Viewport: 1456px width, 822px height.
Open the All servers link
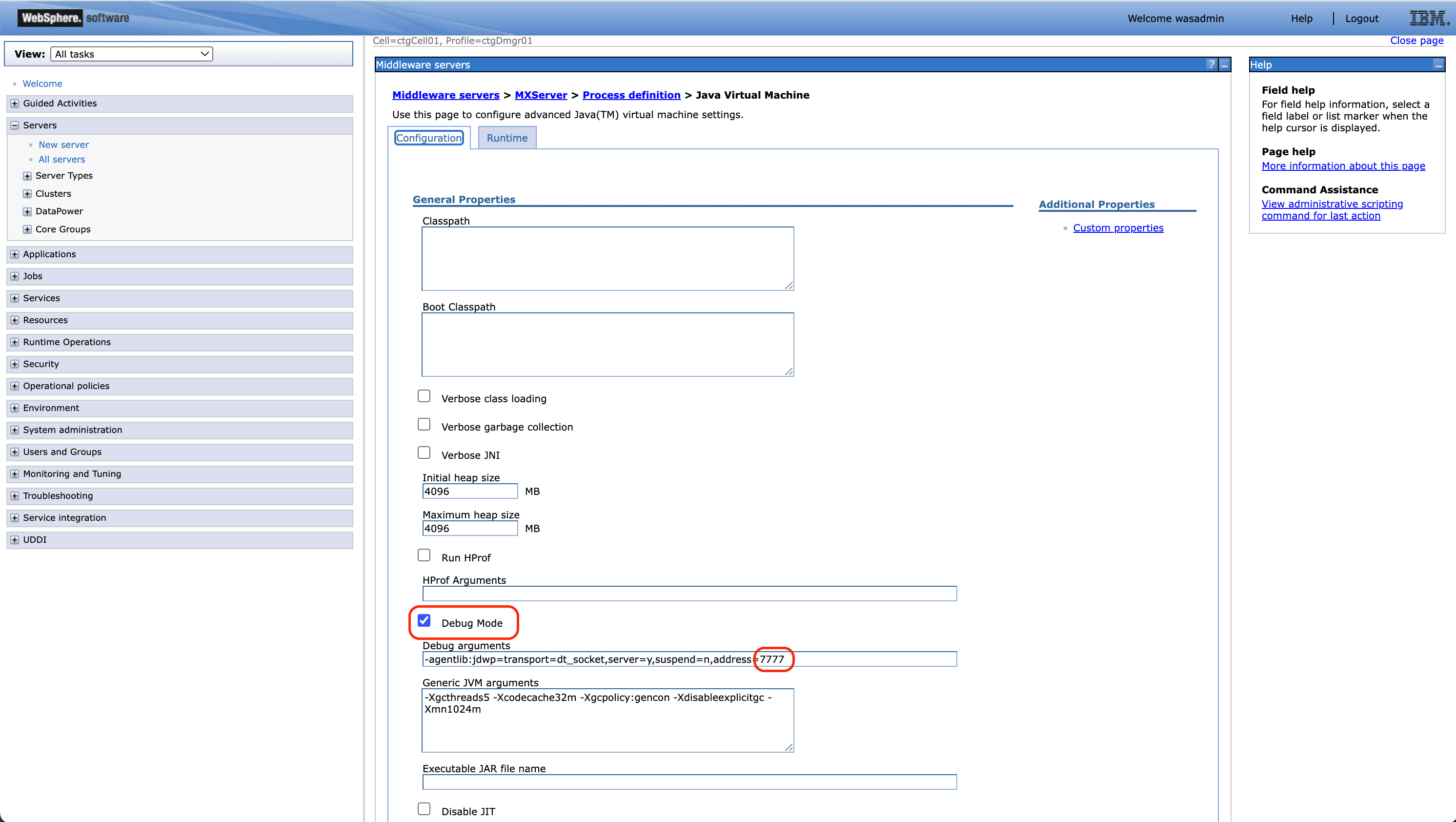[x=61, y=160]
